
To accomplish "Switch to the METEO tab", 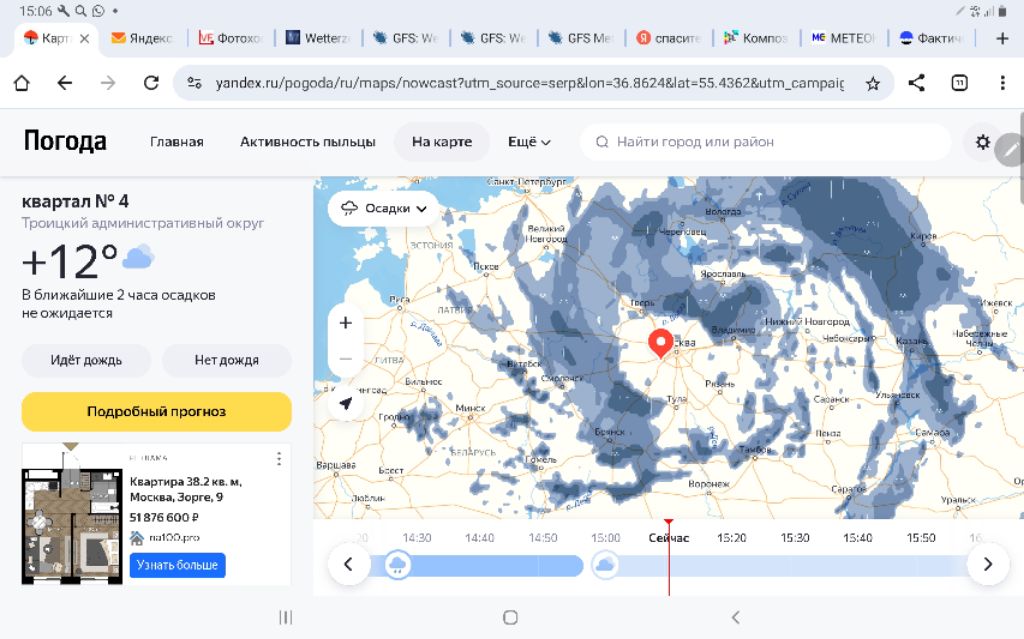I will [842, 39].
